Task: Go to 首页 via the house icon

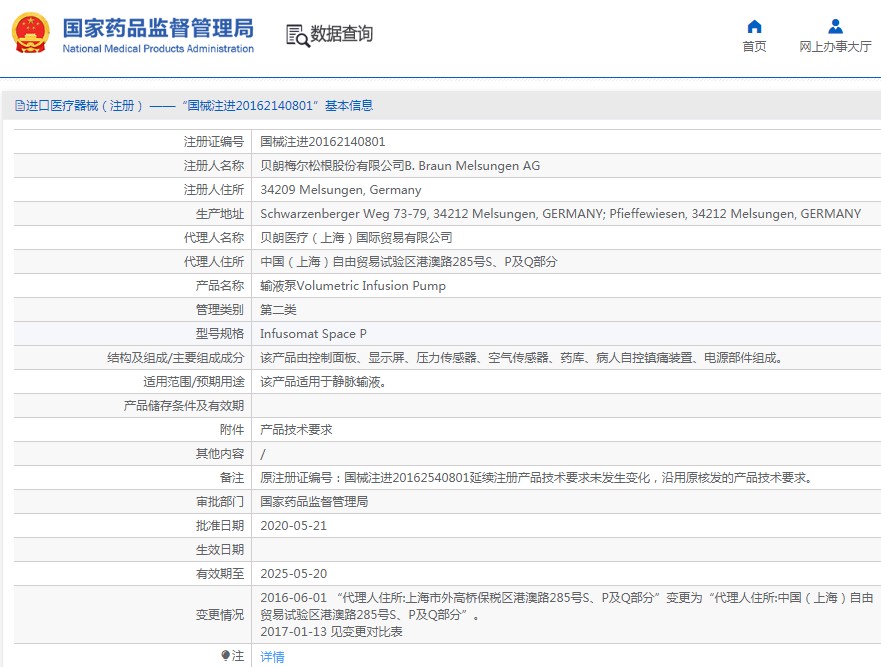Action: [754, 26]
